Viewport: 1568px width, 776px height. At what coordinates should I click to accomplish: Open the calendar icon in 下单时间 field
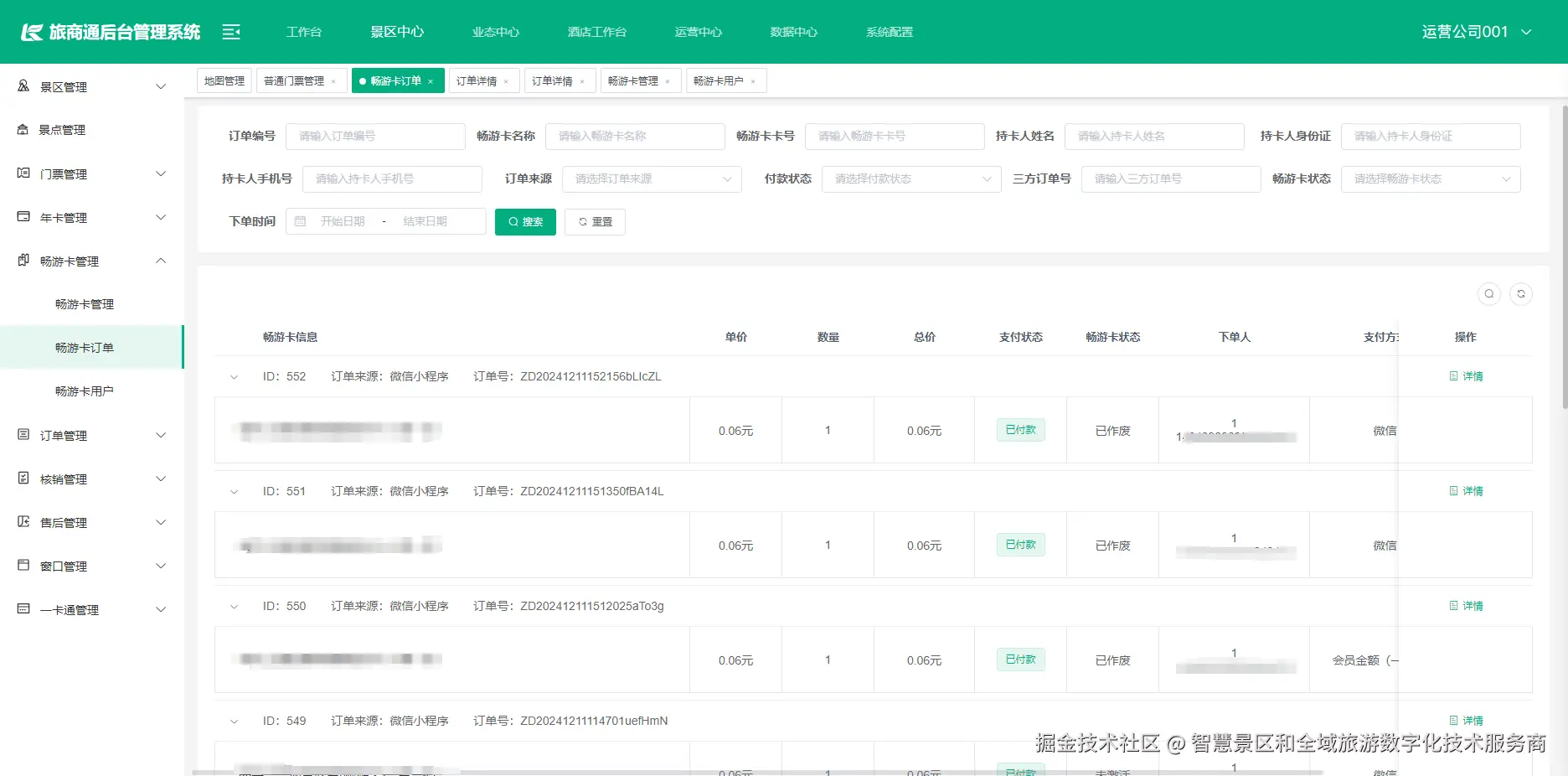coord(302,221)
